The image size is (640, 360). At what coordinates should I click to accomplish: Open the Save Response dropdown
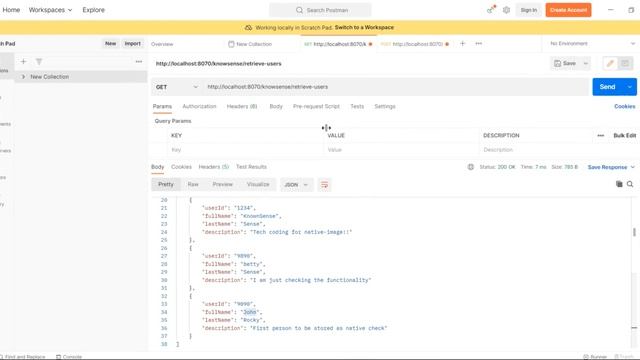tap(611, 167)
